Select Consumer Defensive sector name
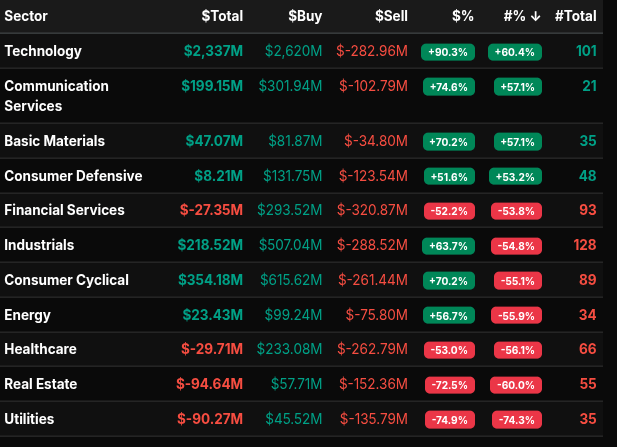The image size is (617, 447). (x=73, y=176)
